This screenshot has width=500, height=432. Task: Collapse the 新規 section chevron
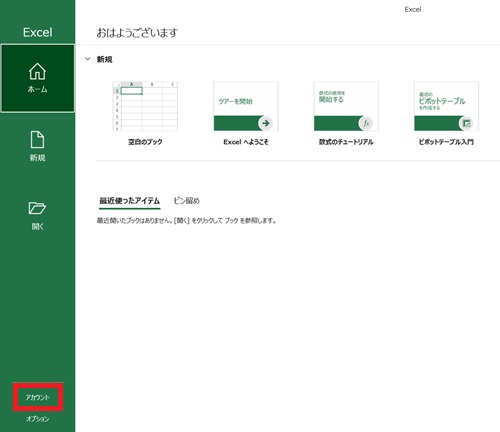pos(88,59)
